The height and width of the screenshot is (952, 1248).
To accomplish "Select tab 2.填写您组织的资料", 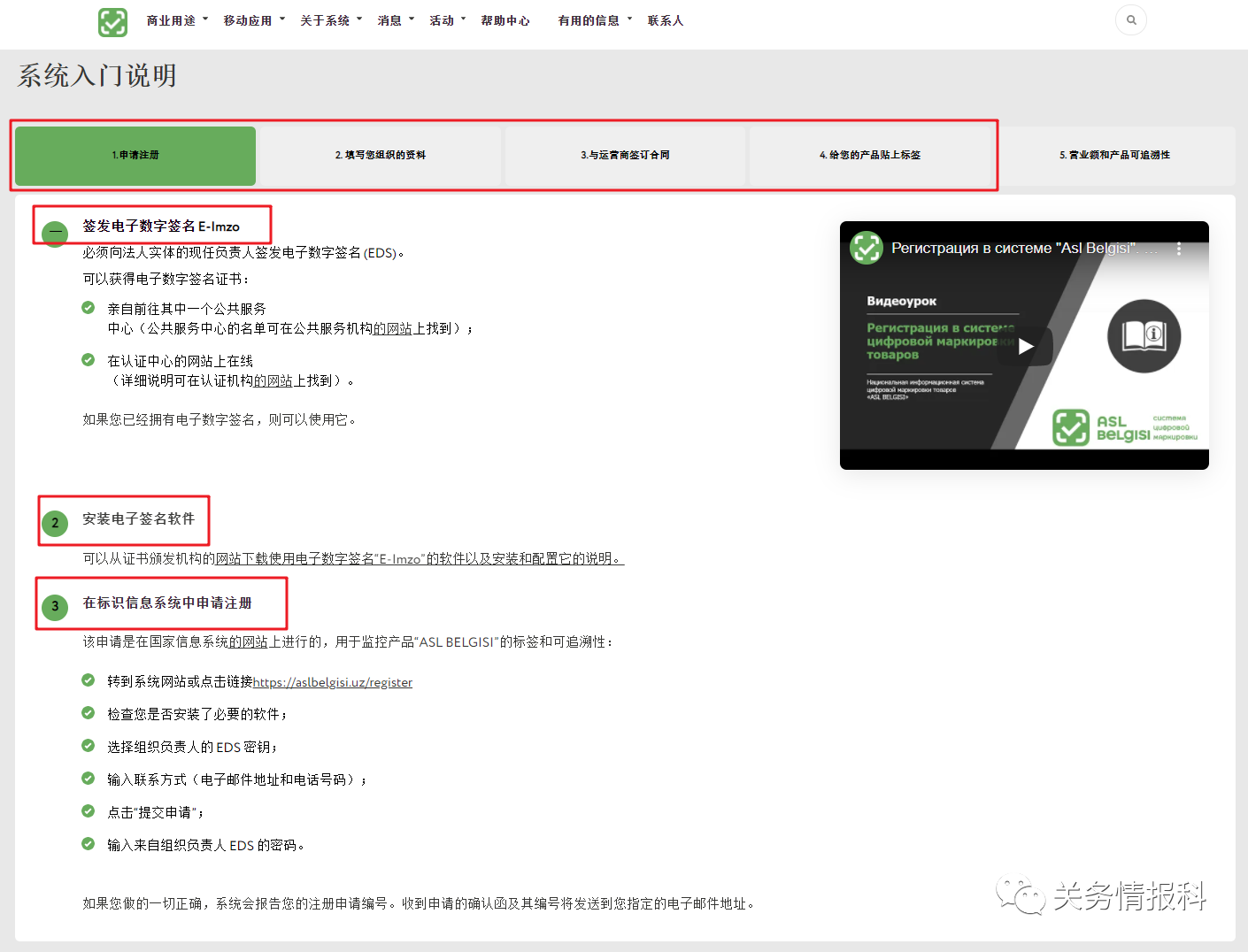I will 381,156.
